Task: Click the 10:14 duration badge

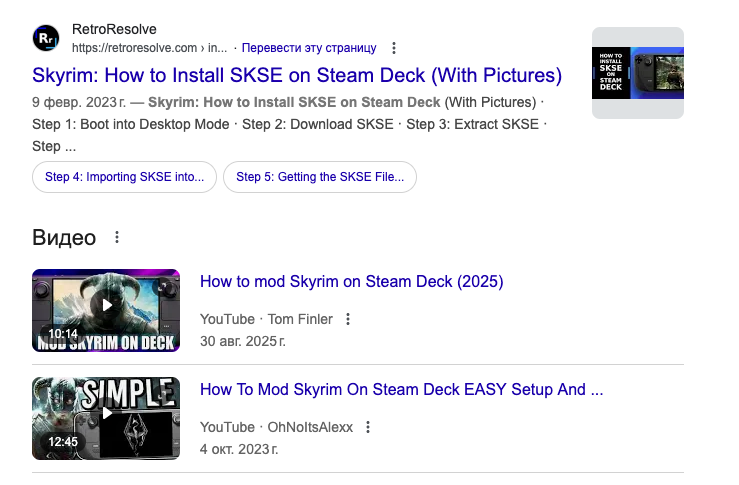Action: pos(63,334)
